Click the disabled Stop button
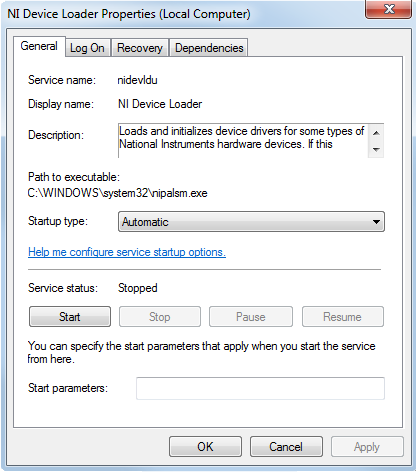 160,317
